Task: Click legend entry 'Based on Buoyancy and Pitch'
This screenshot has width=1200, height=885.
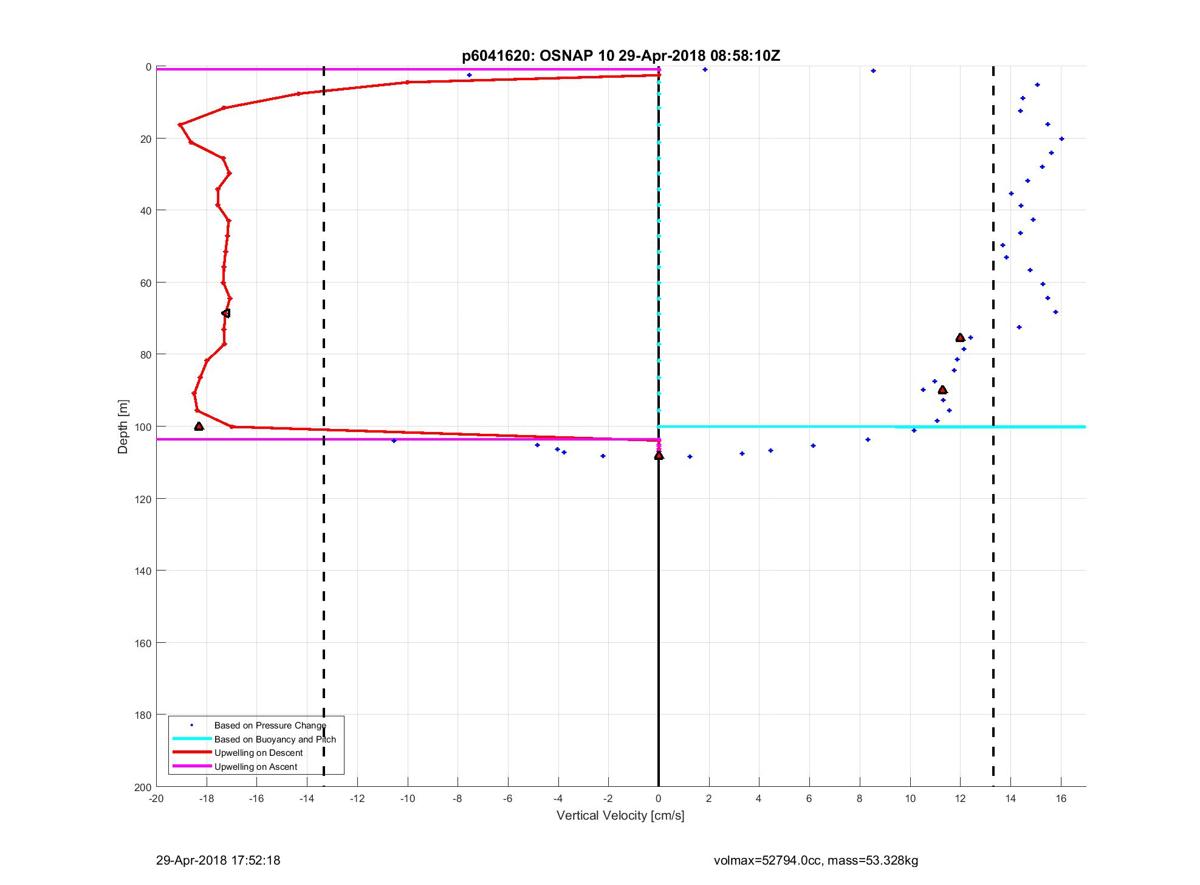Action: coord(275,739)
